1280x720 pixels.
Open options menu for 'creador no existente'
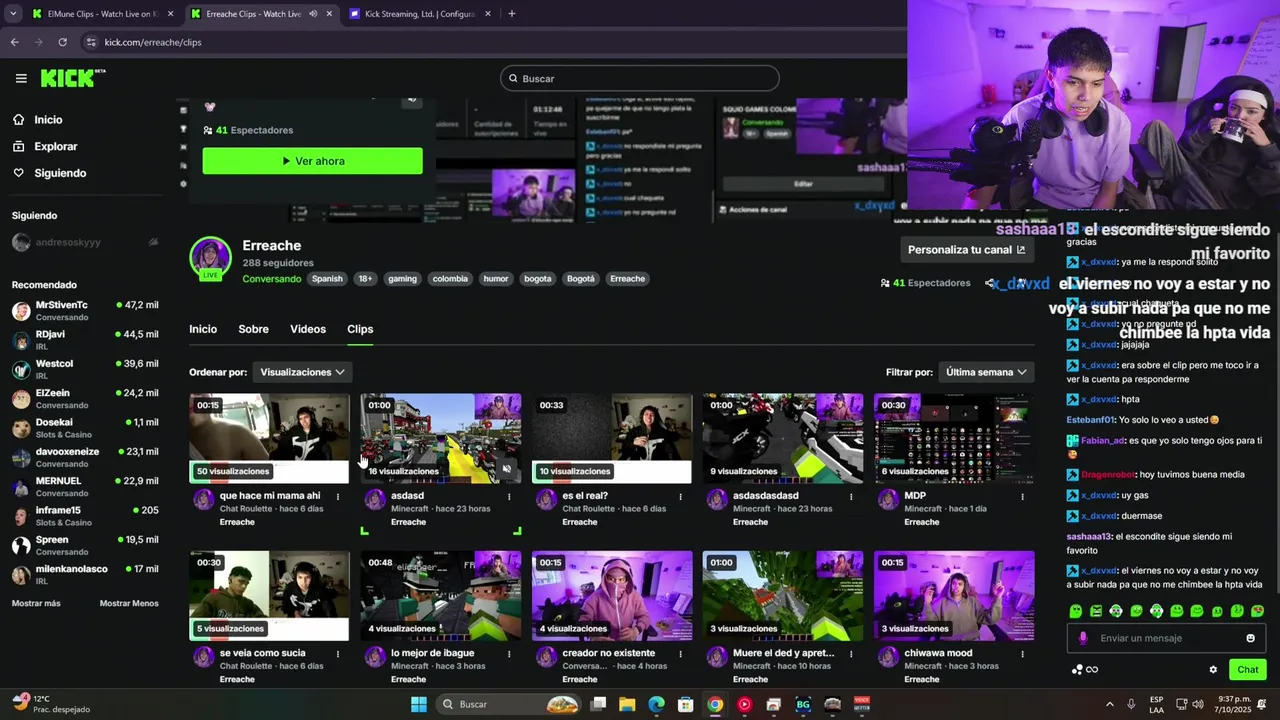[x=680, y=653]
